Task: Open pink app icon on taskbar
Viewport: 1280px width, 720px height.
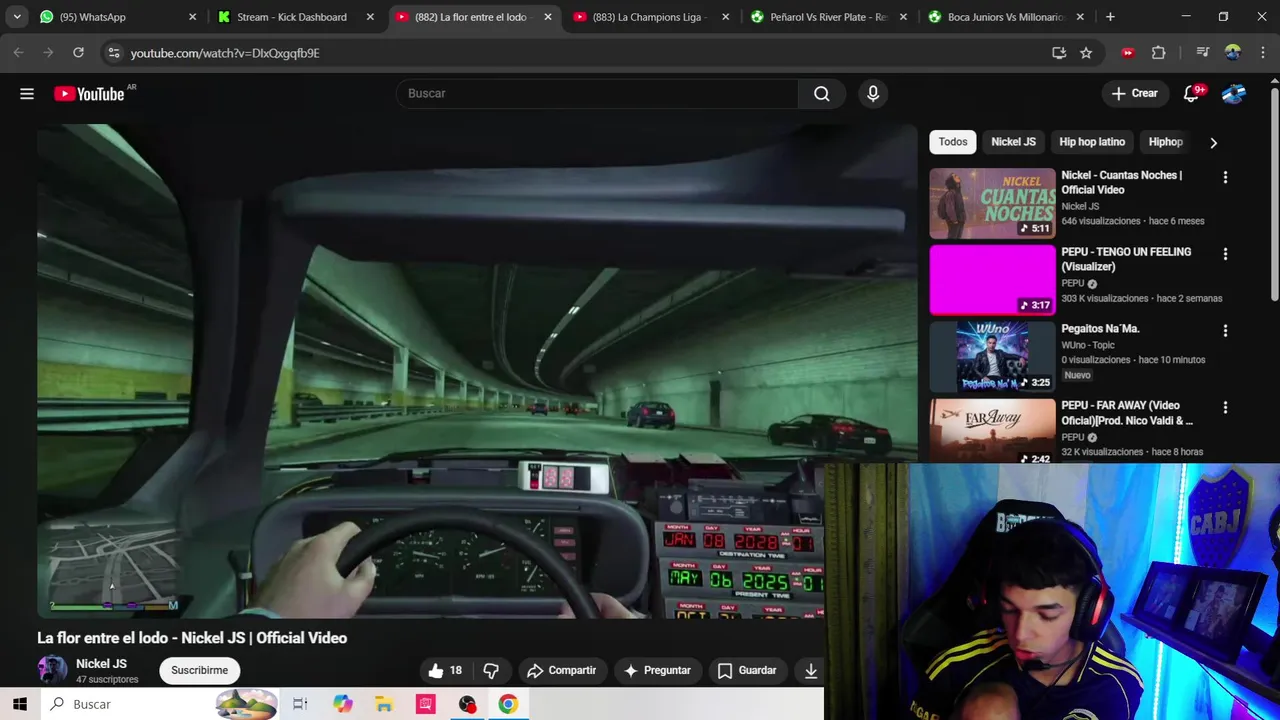Action: [x=426, y=704]
